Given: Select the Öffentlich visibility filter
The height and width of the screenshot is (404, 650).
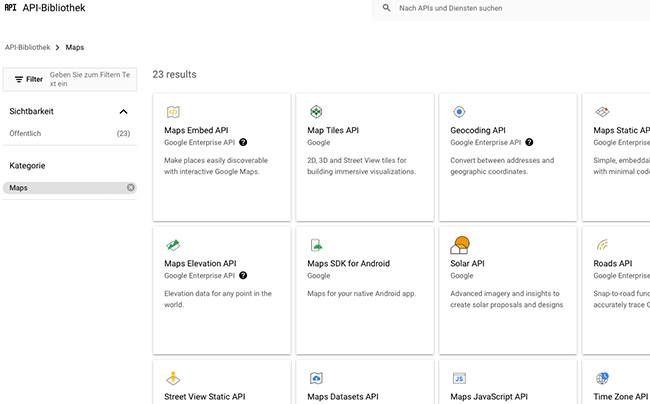Looking at the screenshot, I should click(x=25, y=133).
